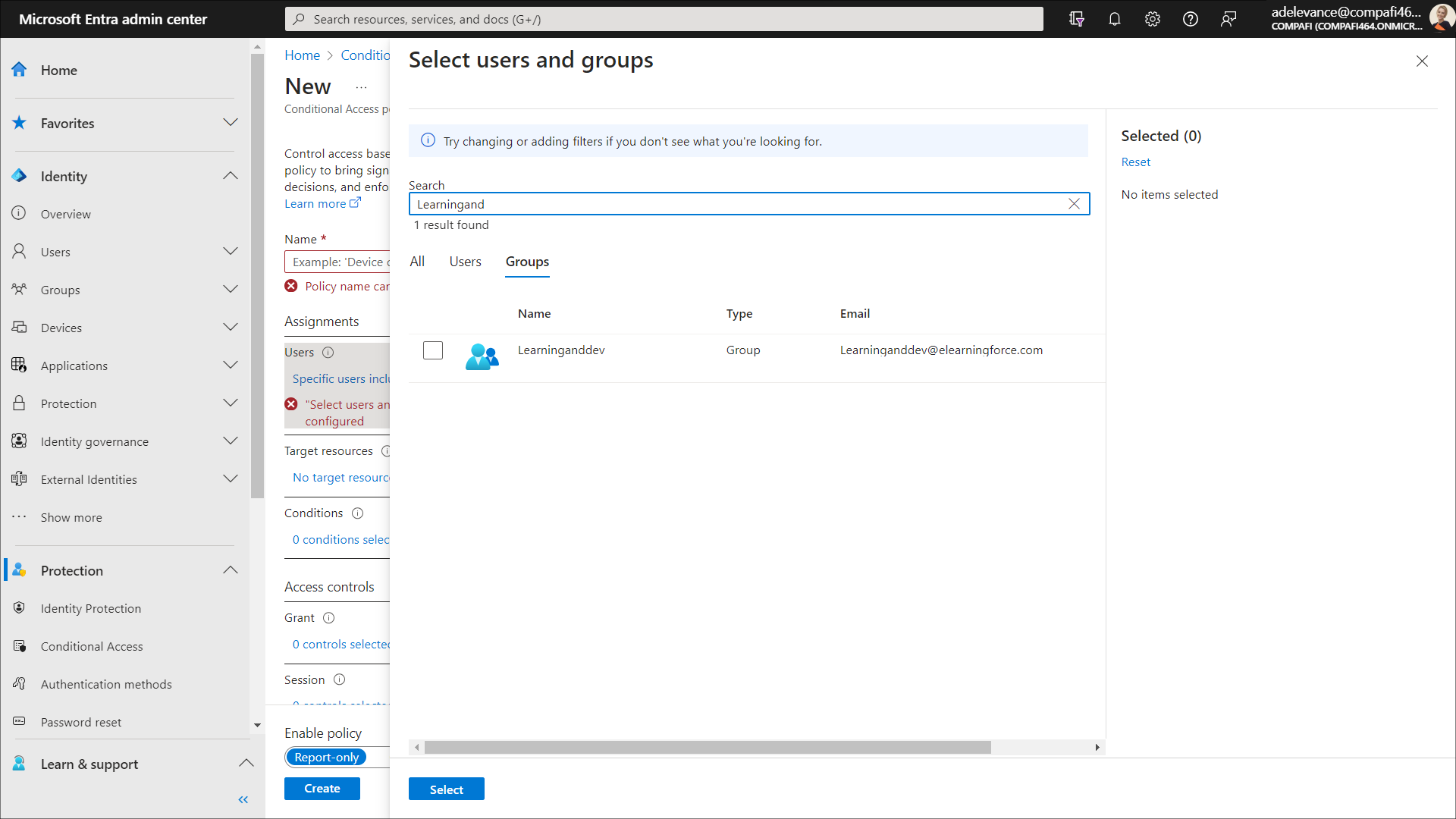
Task: Click info icon next to Grant
Action: [328, 618]
